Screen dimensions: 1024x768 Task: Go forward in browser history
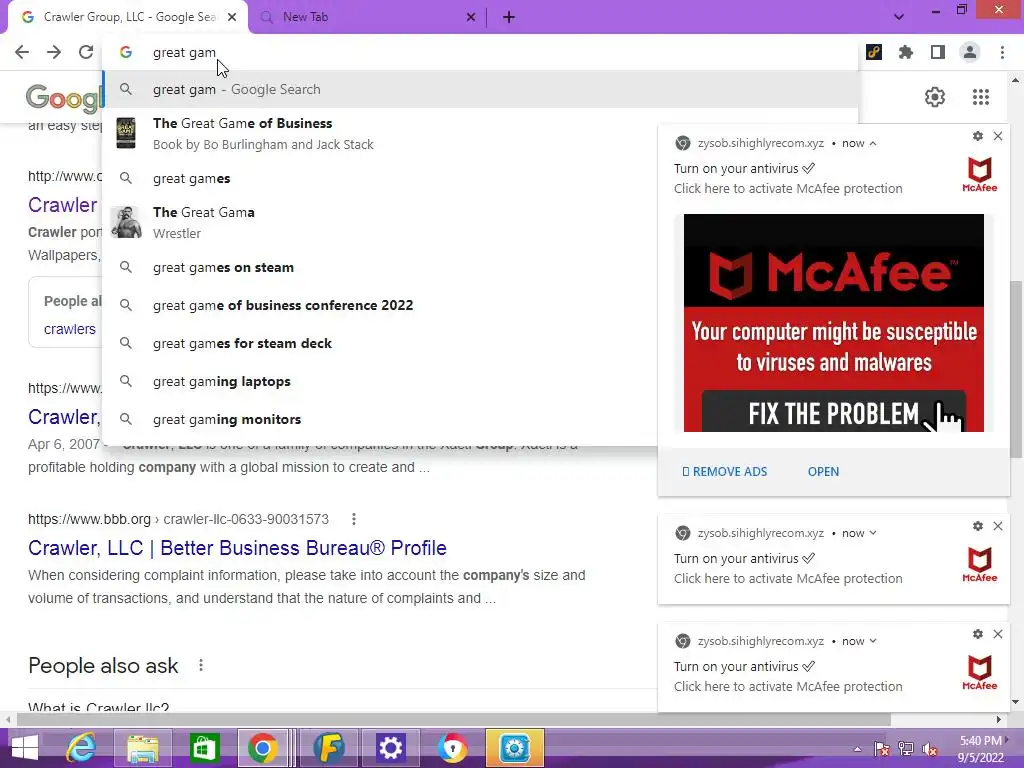coord(54,52)
